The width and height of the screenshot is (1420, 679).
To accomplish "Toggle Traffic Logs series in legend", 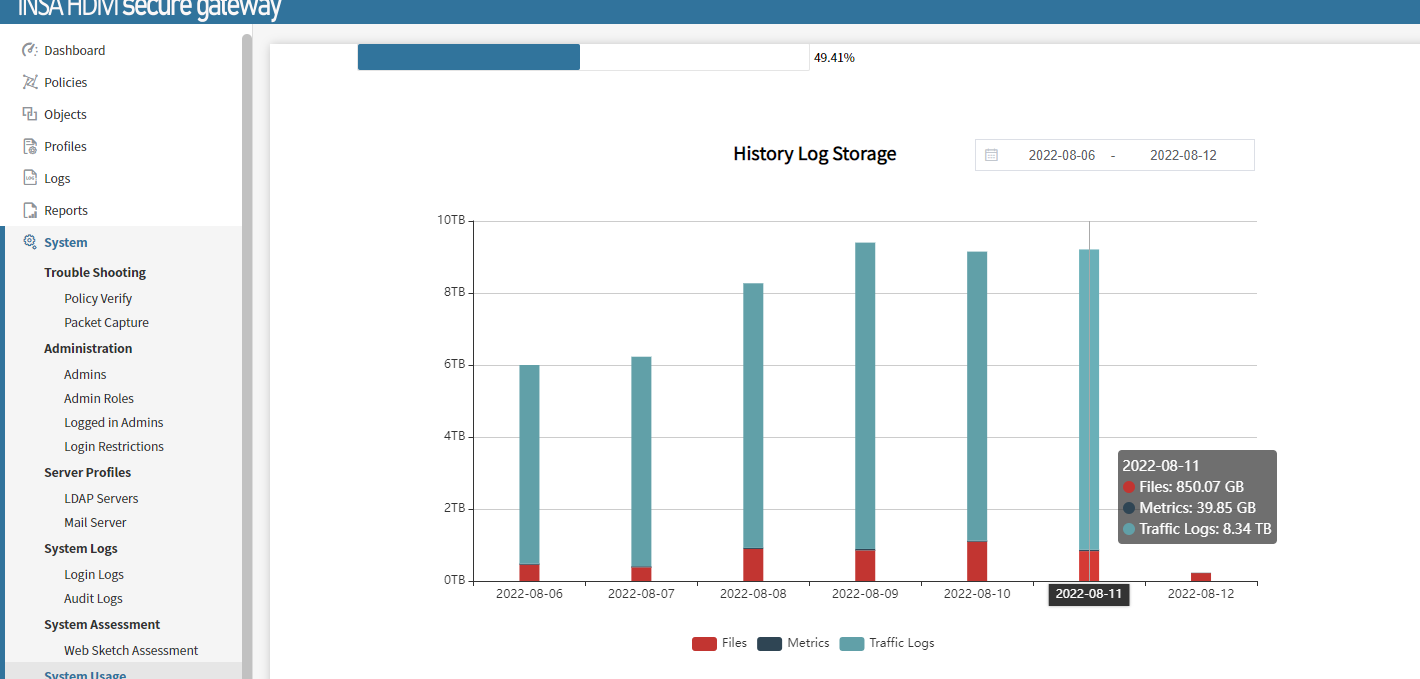I will (887, 643).
